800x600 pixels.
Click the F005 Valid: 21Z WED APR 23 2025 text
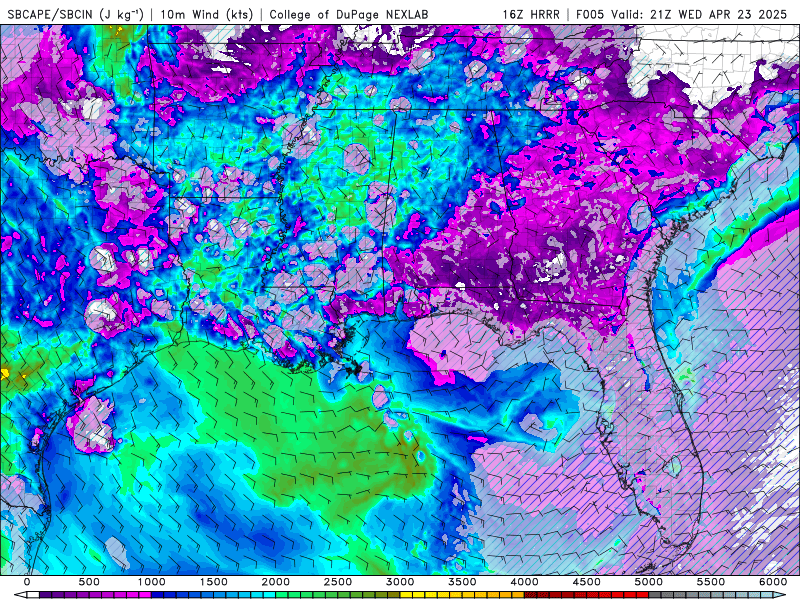click(682, 14)
